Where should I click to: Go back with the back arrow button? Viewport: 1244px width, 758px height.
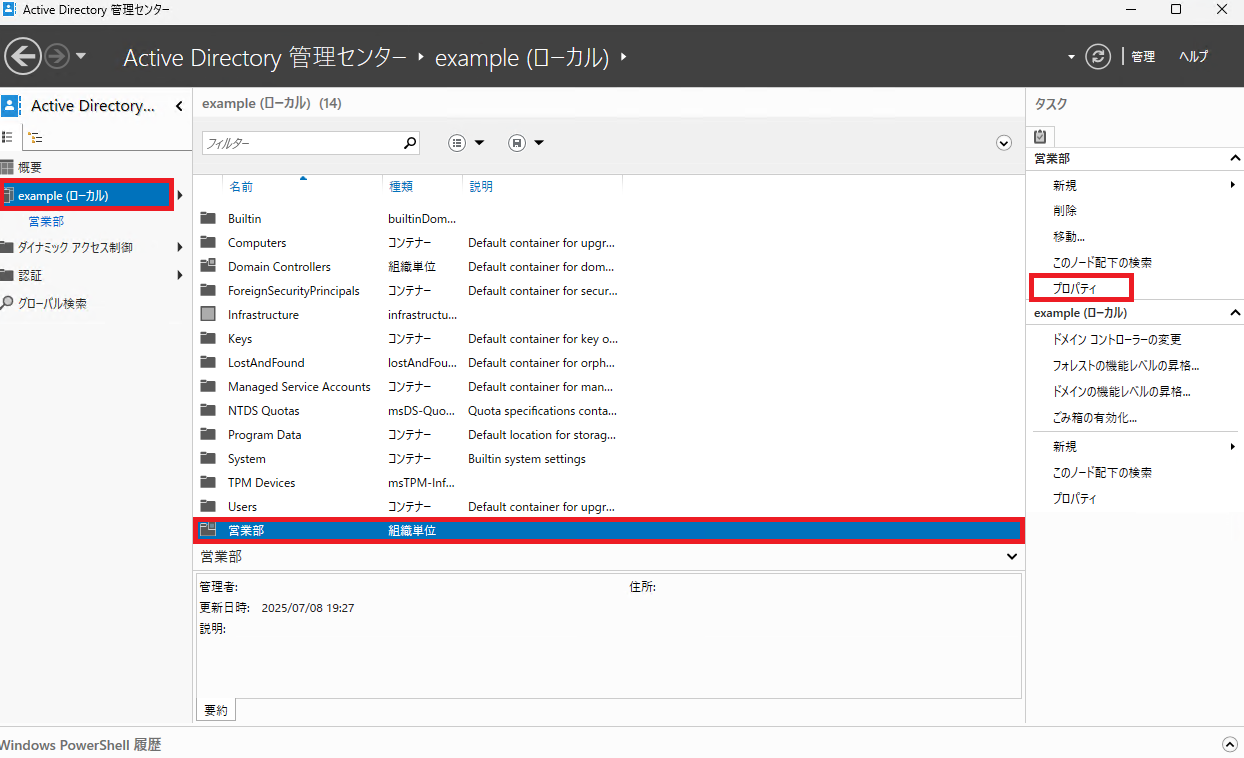tap(23, 56)
